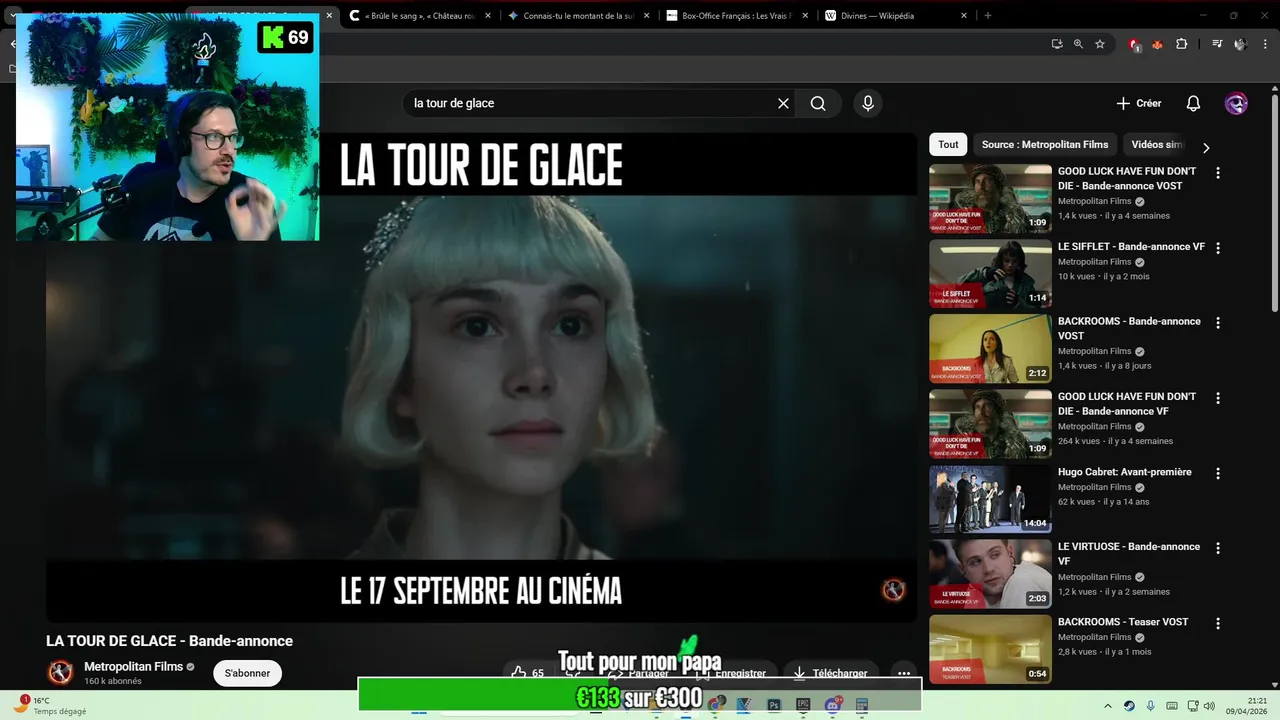The image size is (1280, 720).
Task: Click the zoom magnifier in address bar
Action: click(1078, 44)
